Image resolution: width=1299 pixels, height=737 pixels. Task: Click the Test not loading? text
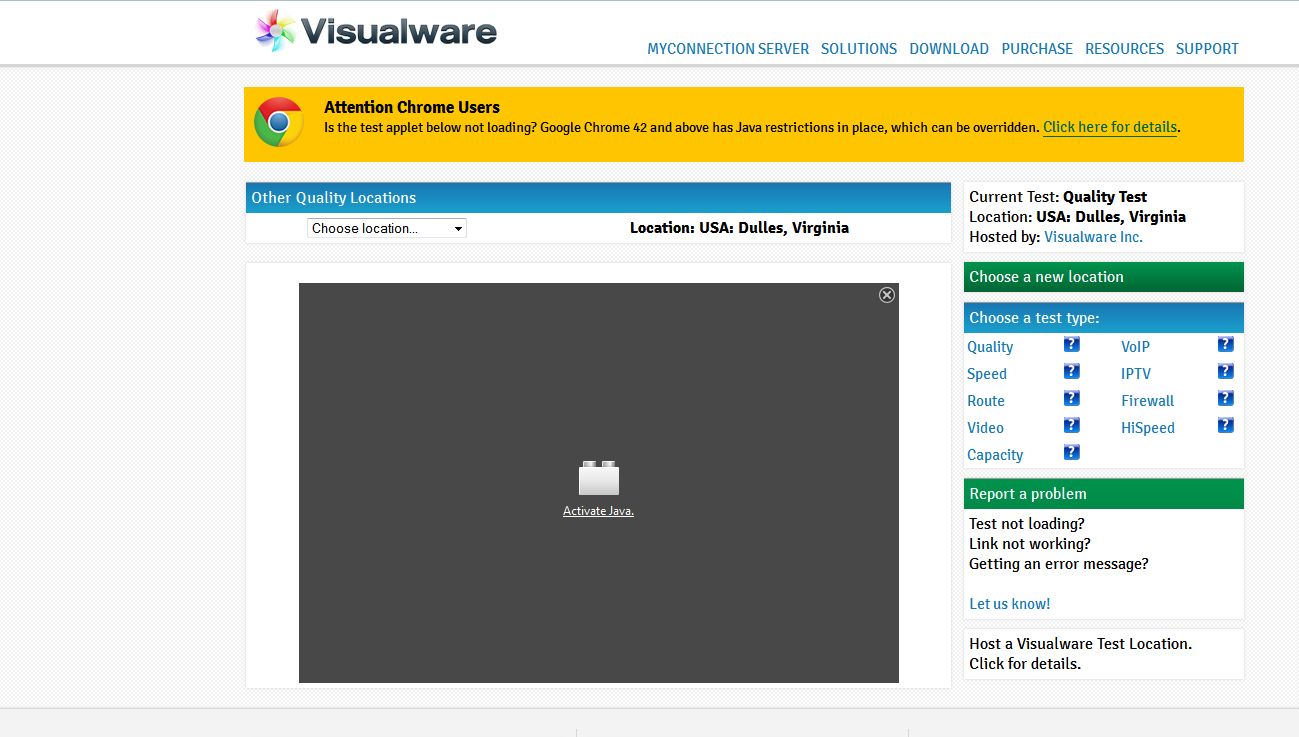[x=1027, y=524]
